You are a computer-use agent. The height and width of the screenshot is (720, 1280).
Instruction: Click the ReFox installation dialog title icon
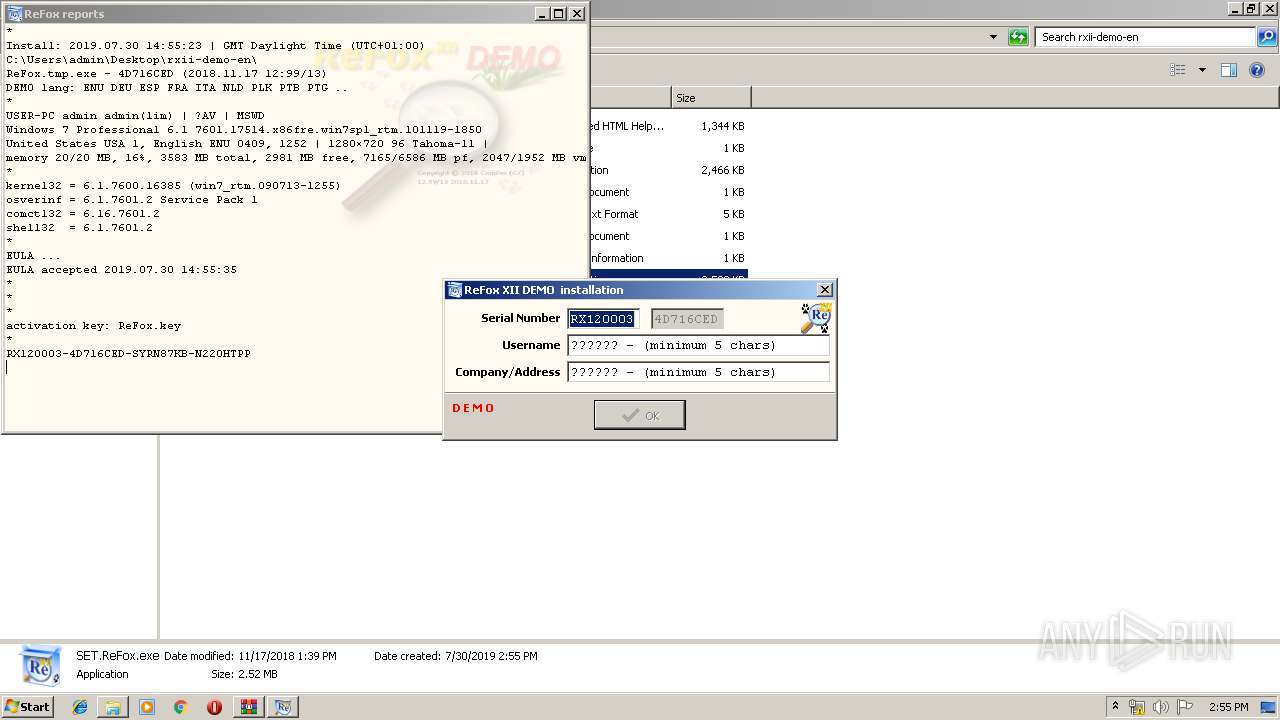point(454,290)
